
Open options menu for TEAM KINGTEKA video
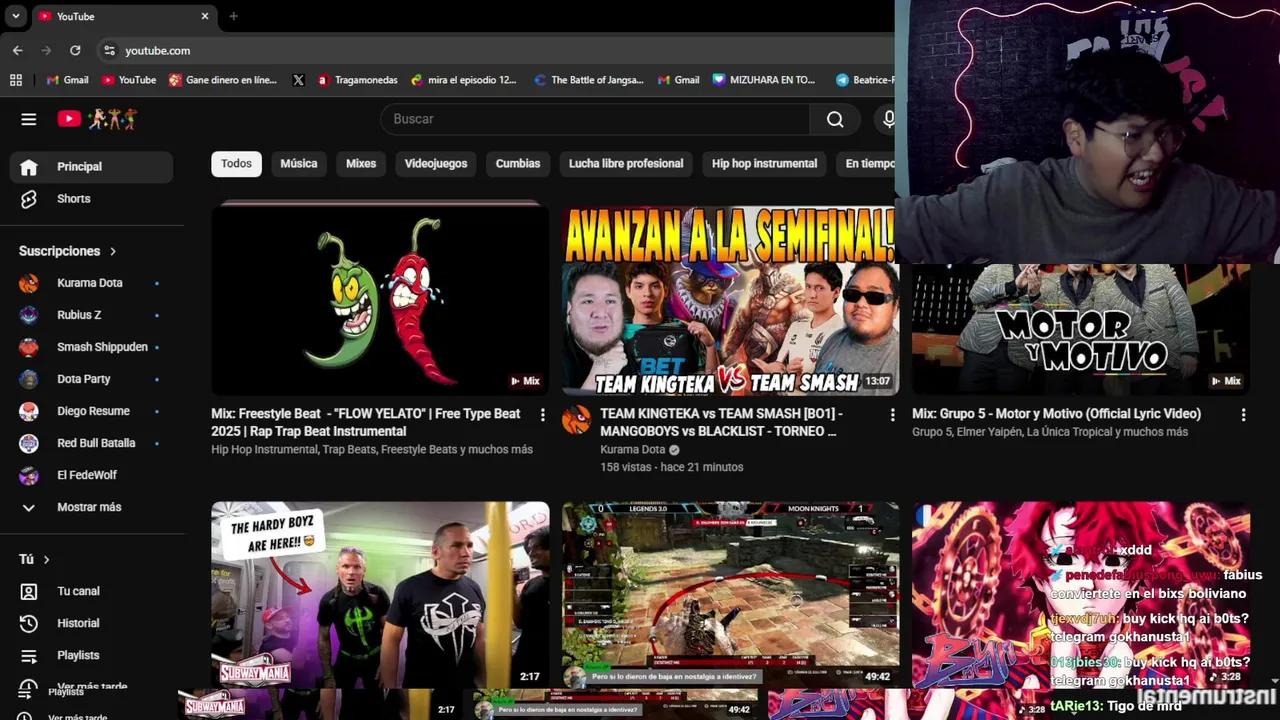[893, 414]
